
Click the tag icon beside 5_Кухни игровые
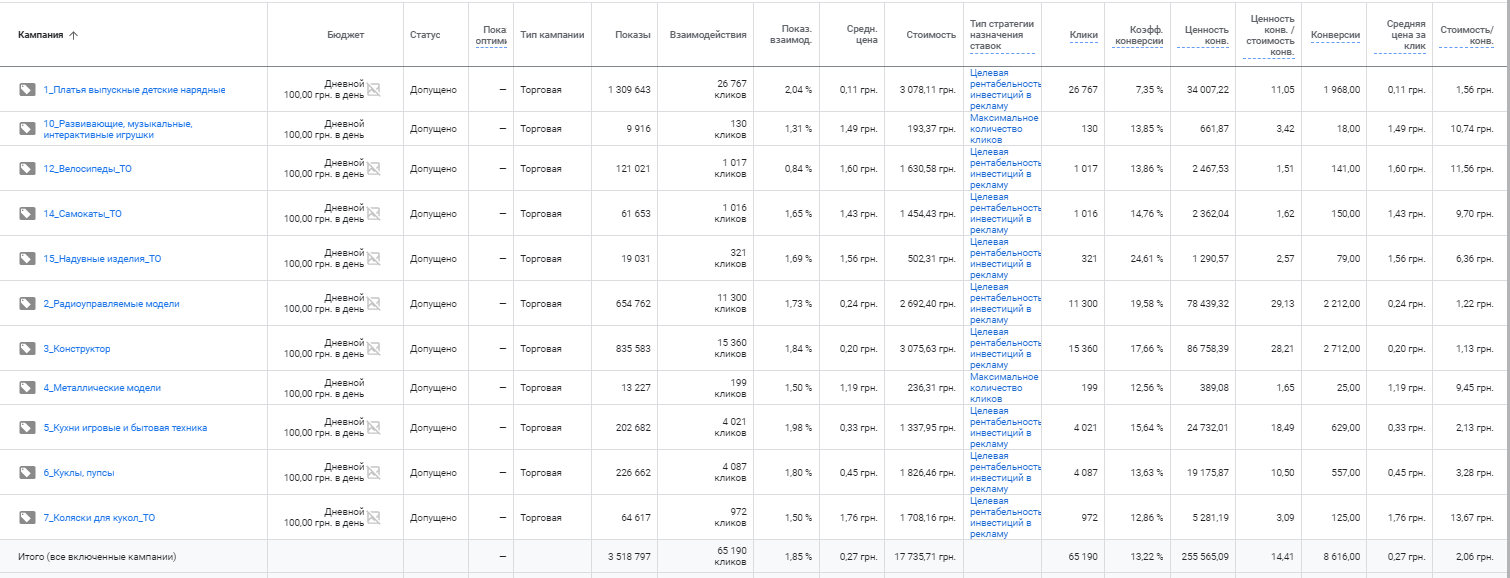(27, 428)
